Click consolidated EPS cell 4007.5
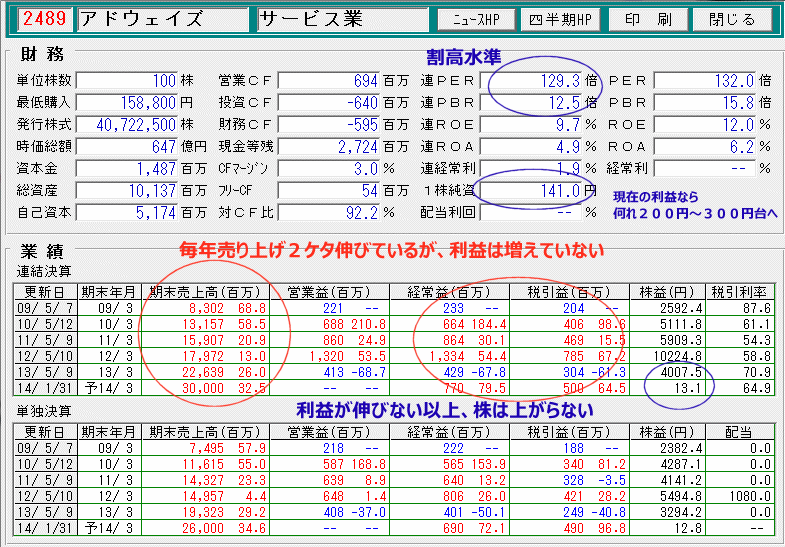Screen dimensions: 785x547 pos(667,372)
